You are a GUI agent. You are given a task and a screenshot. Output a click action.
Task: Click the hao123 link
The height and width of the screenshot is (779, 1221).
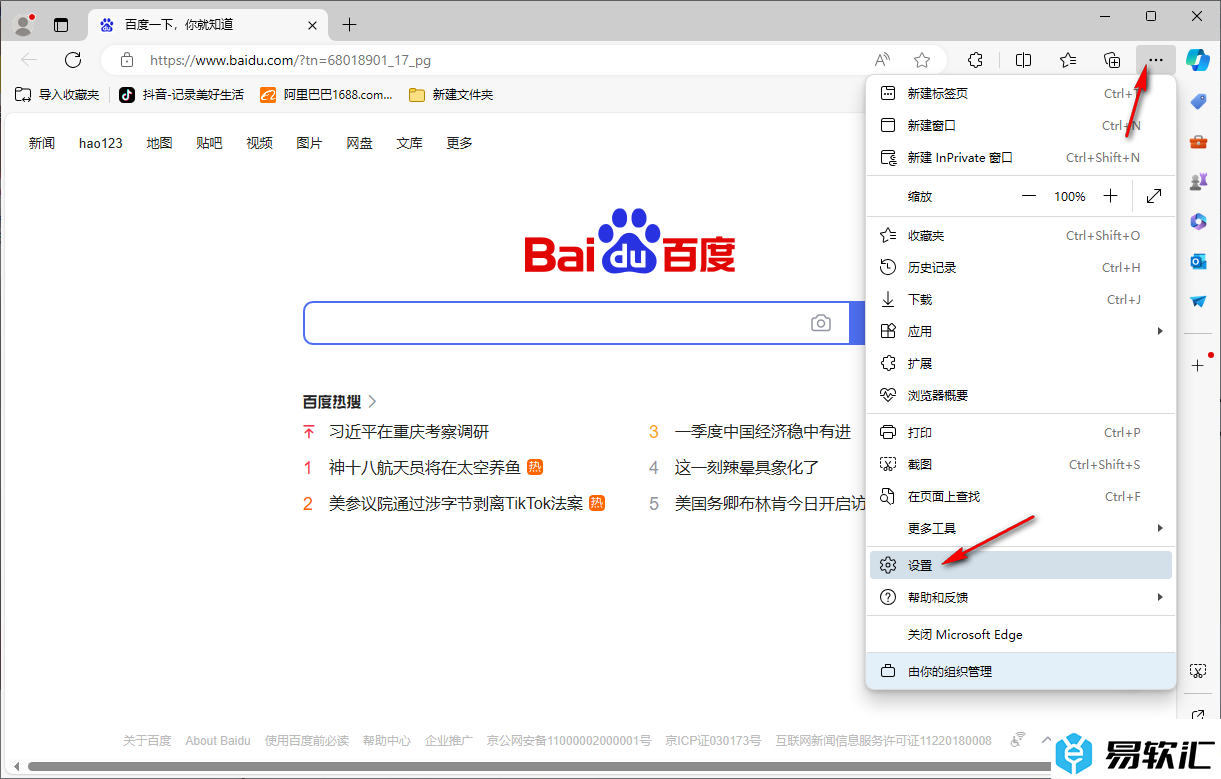(101, 143)
